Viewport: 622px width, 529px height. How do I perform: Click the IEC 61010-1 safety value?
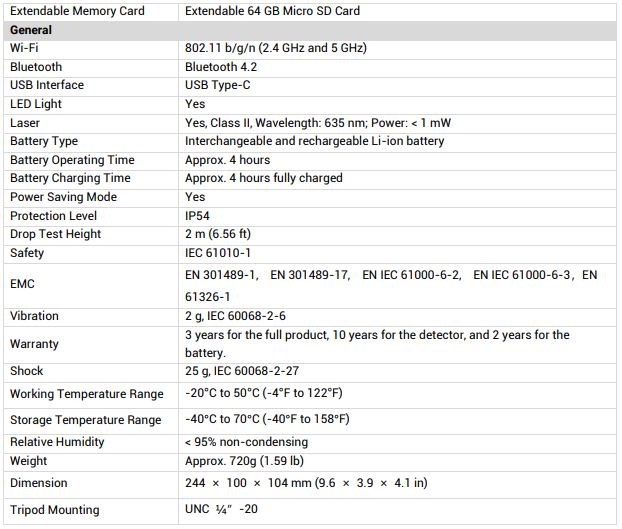click(x=218, y=253)
